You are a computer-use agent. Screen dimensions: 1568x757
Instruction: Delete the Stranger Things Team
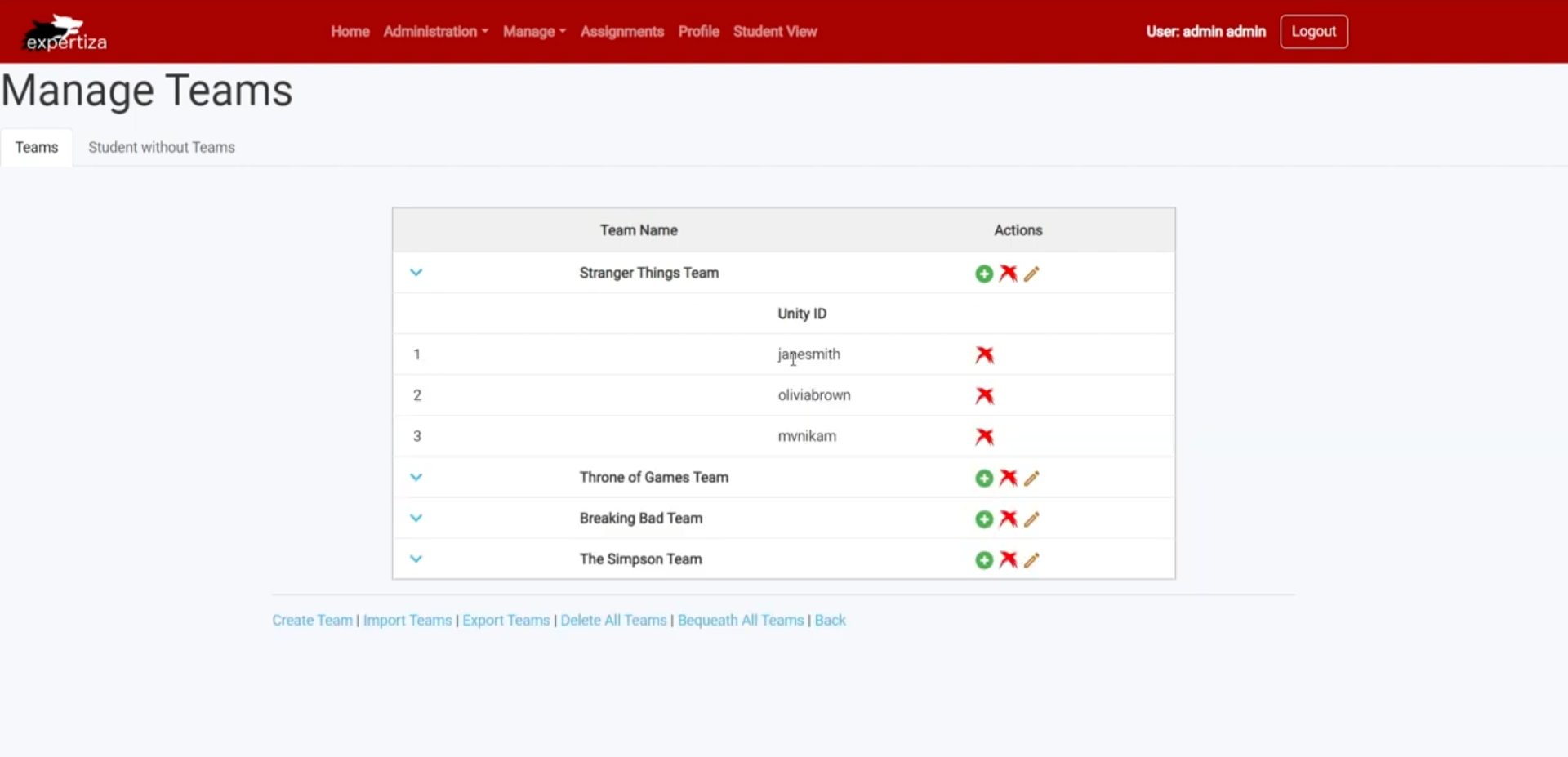coord(1009,273)
